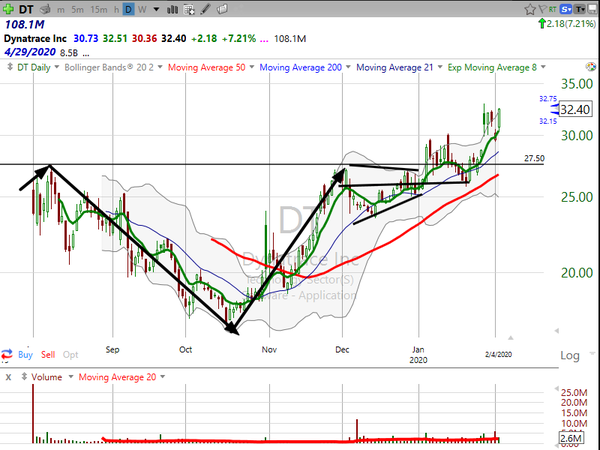Expand the timeframe dropdown arrow after W
600x450 pixels.
[156, 9]
